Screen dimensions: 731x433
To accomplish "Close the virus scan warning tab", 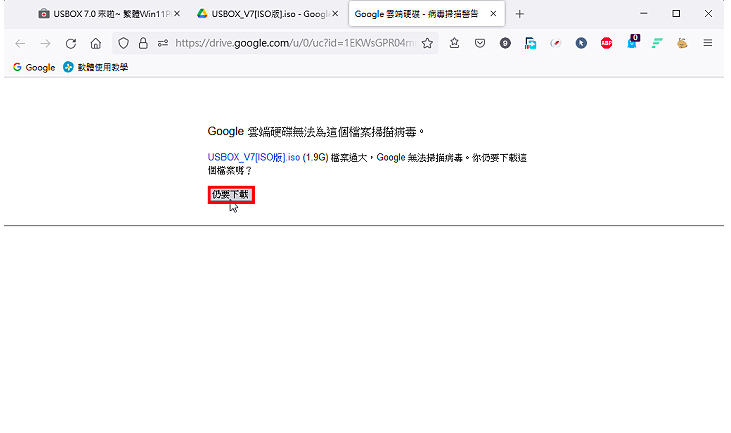I will pyautogui.click(x=493, y=14).
